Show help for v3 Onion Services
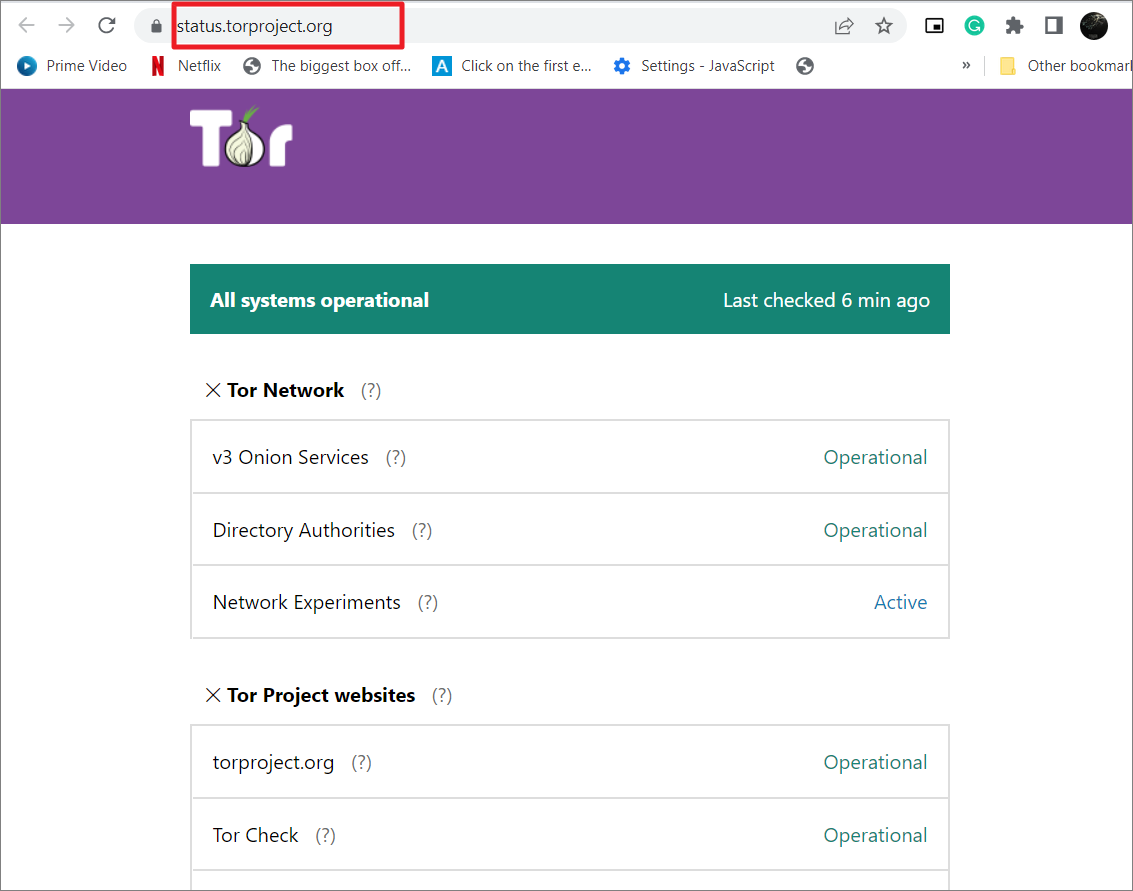 [395, 458]
